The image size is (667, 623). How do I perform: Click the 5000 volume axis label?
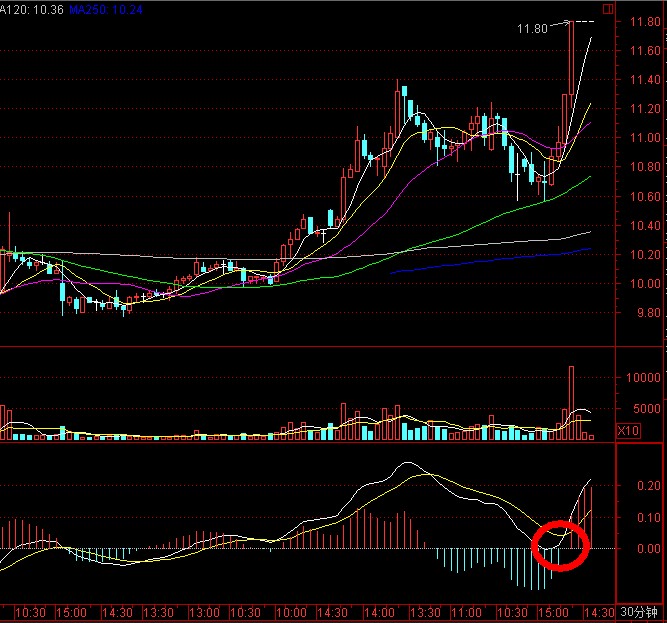[x=645, y=408]
